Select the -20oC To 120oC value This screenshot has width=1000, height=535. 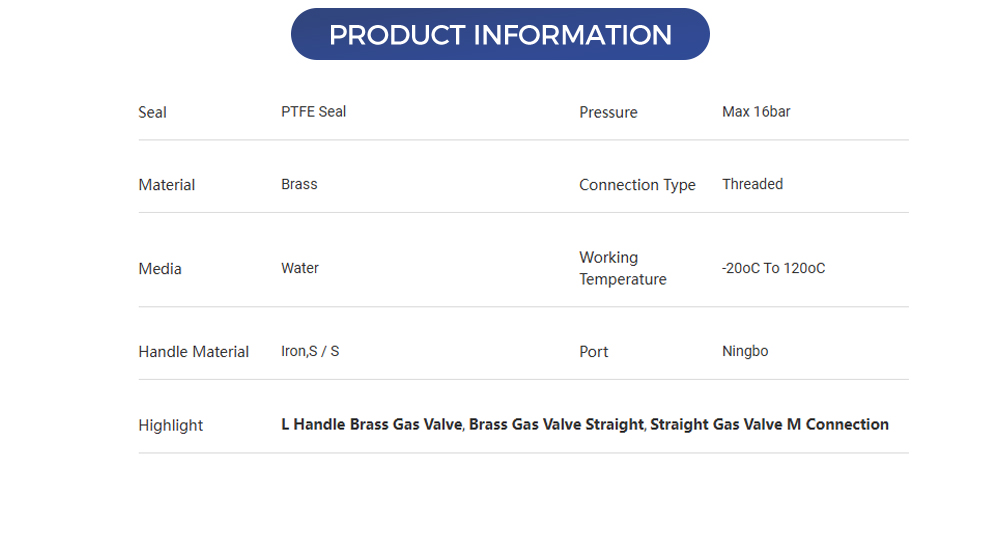[773, 269]
